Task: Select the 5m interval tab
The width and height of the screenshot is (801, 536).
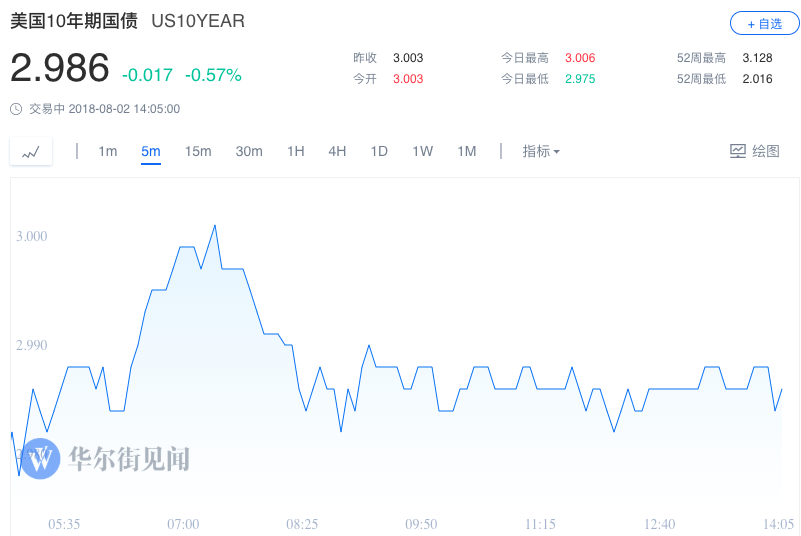Action: [151, 152]
